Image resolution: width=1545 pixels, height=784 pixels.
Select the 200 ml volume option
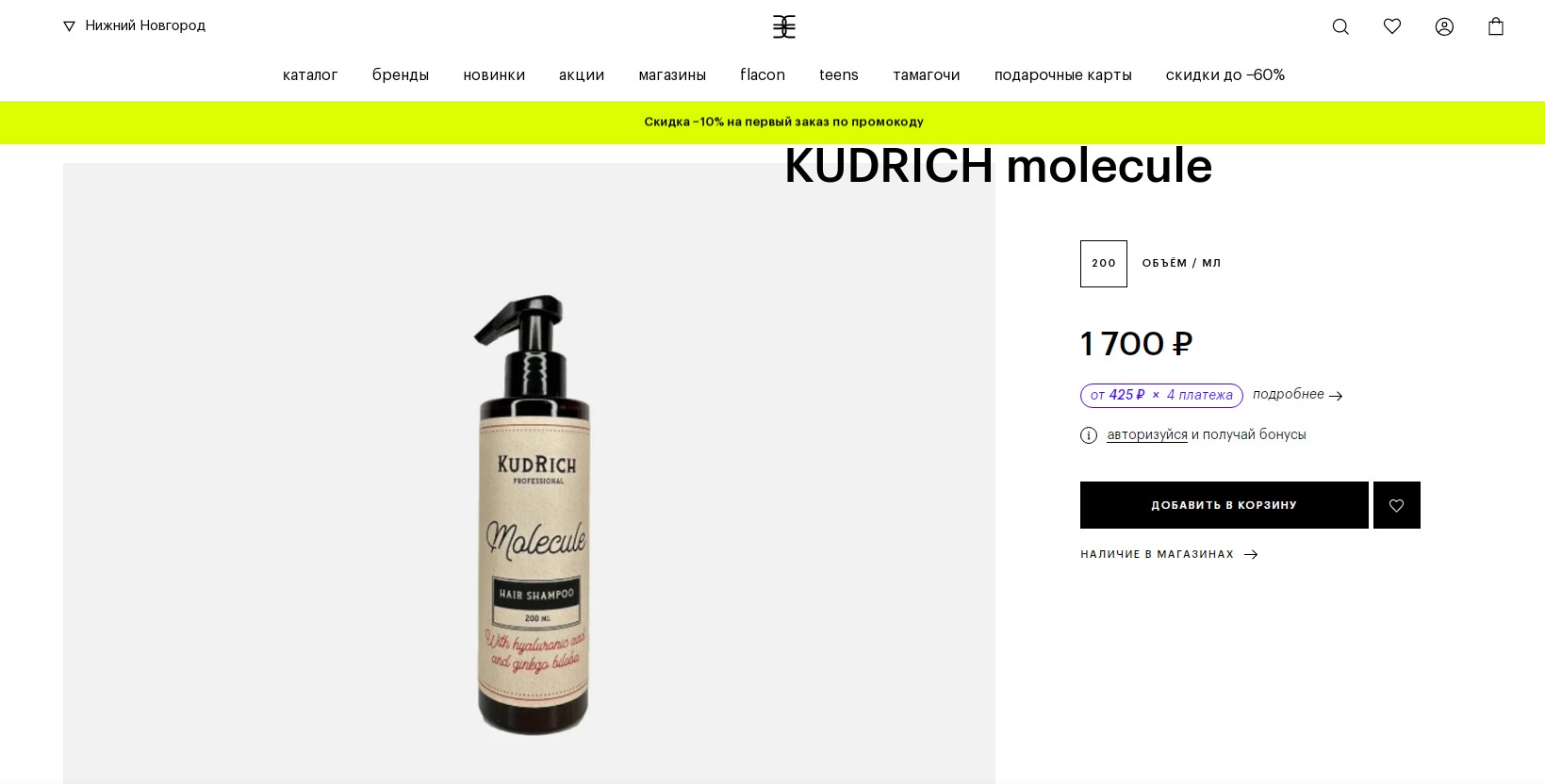point(1104,264)
